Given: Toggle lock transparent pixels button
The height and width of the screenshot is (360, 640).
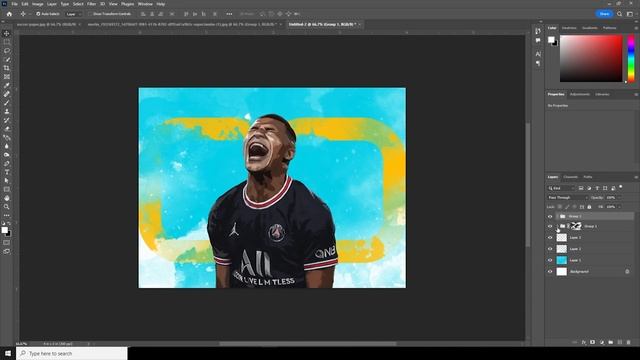Looking at the screenshot, I should 560,207.
